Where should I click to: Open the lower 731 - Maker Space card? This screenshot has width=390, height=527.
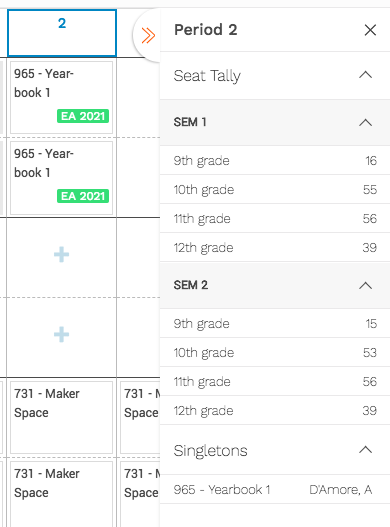pos(62,494)
